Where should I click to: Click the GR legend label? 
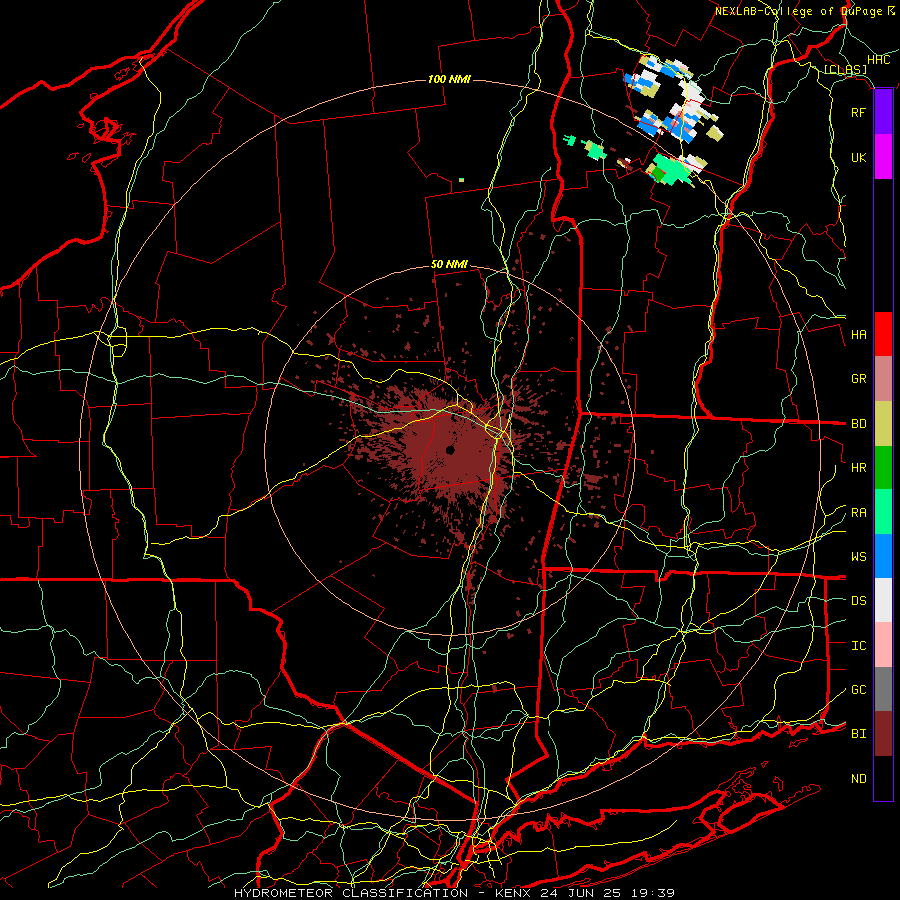coord(858,379)
